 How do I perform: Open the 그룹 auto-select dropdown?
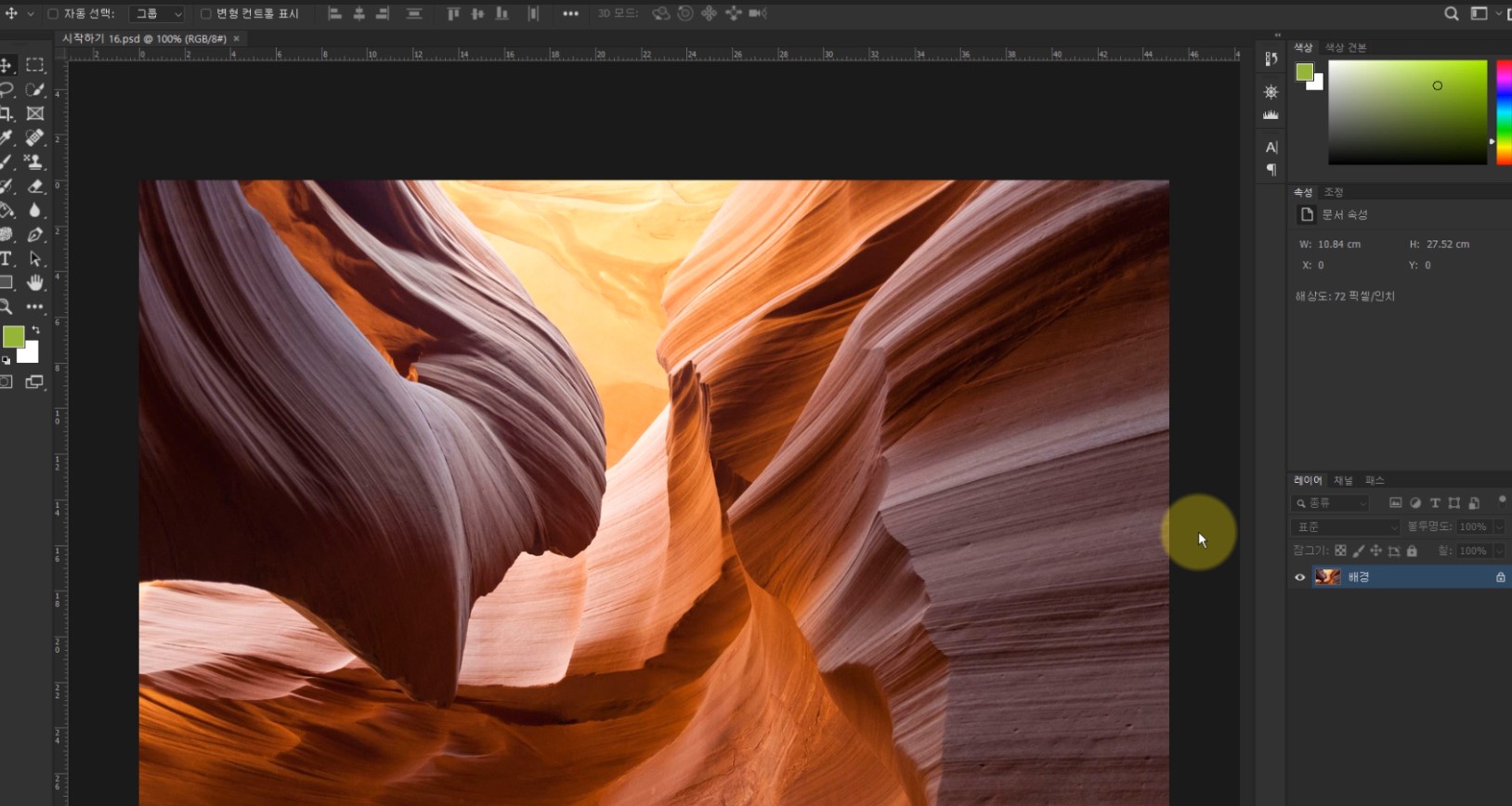(x=158, y=14)
